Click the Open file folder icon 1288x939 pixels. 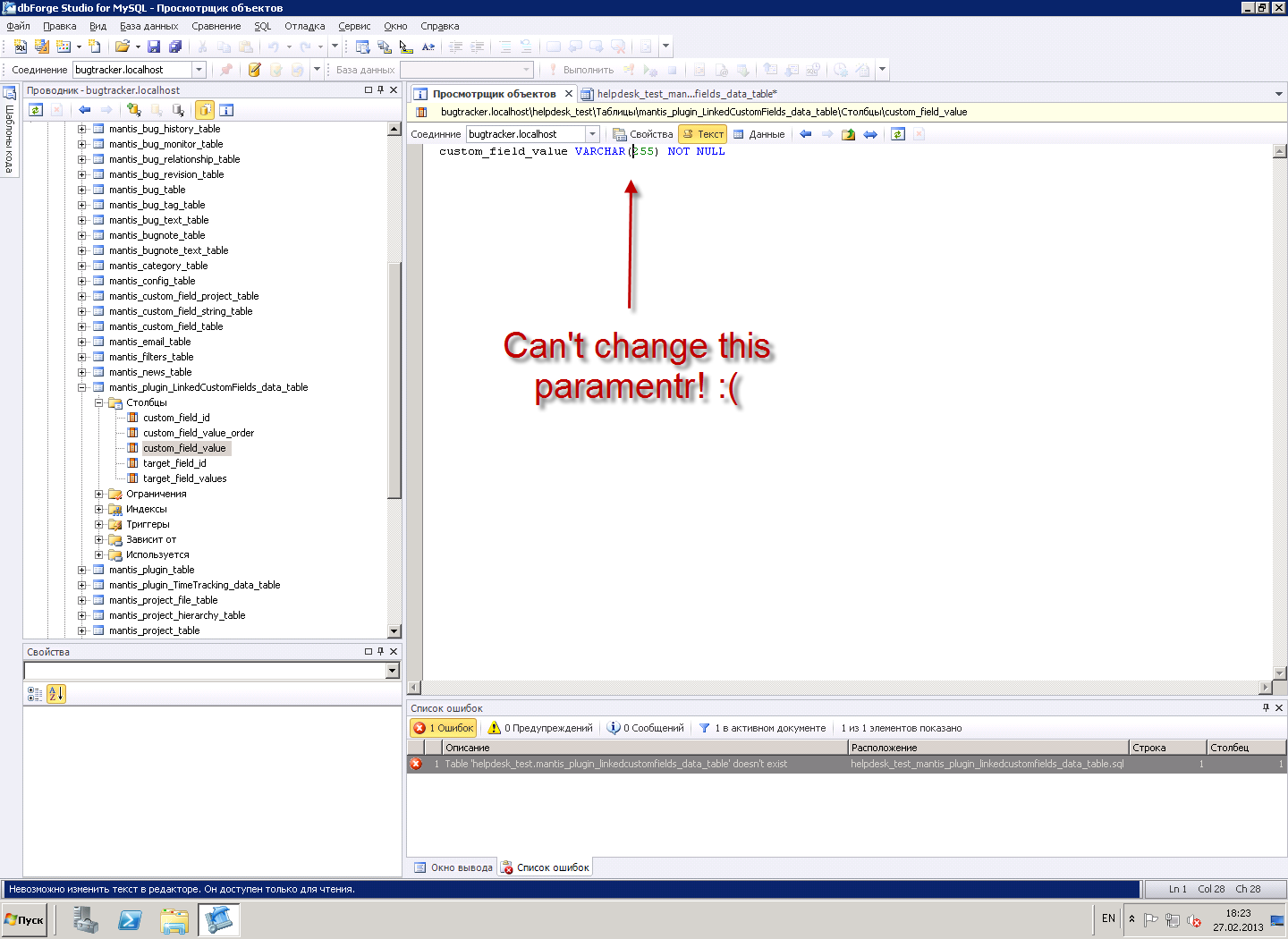click(123, 47)
